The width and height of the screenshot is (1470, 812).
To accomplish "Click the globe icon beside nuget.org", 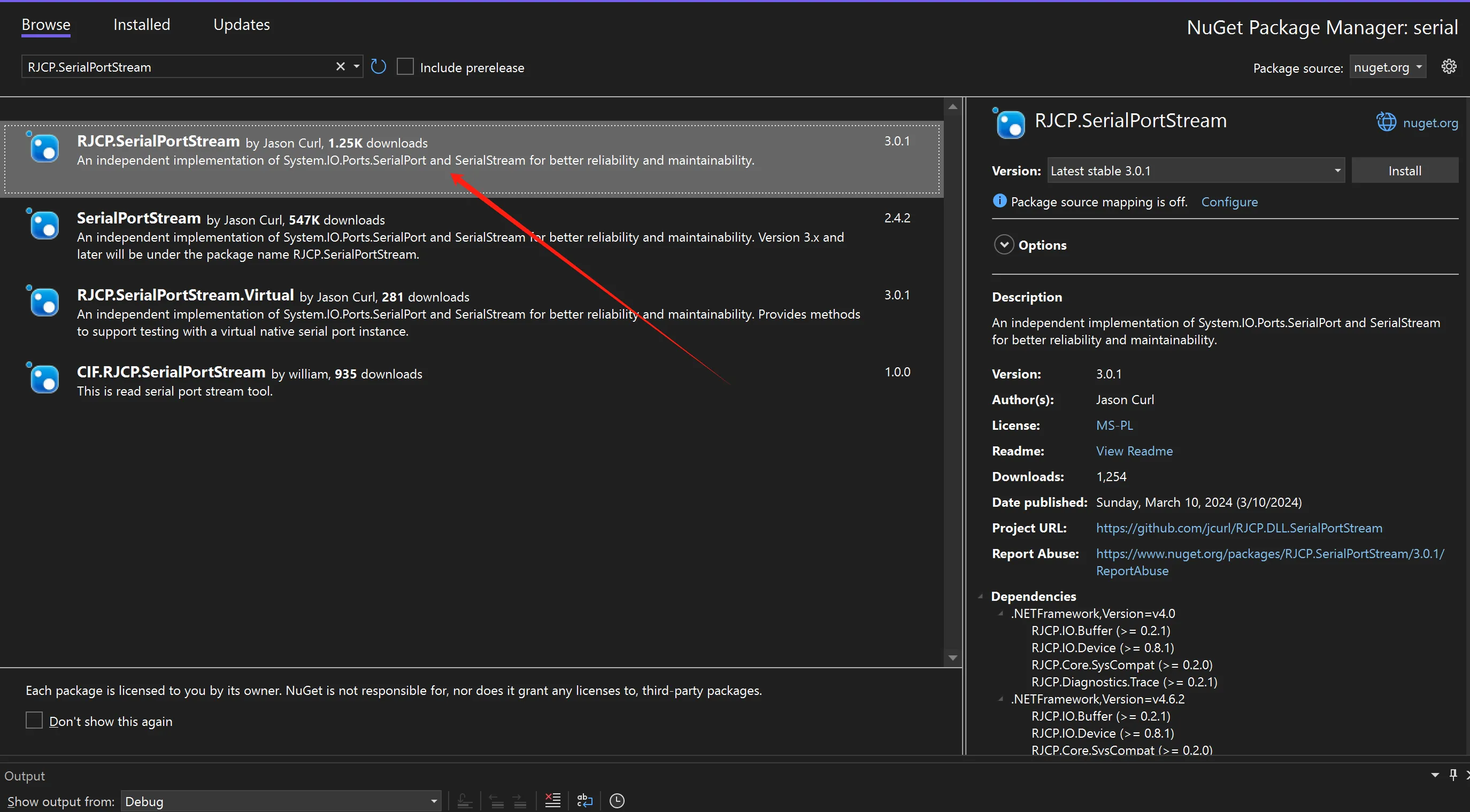I will [1386, 122].
